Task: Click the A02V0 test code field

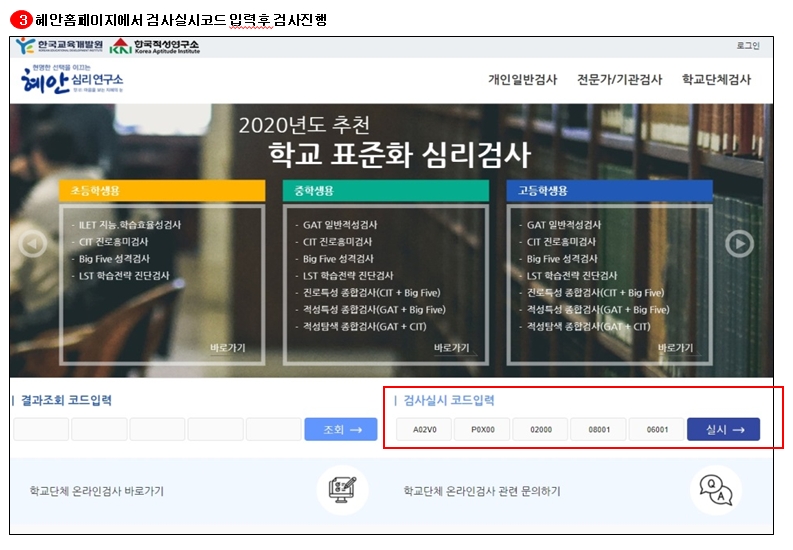Action: [424, 429]
